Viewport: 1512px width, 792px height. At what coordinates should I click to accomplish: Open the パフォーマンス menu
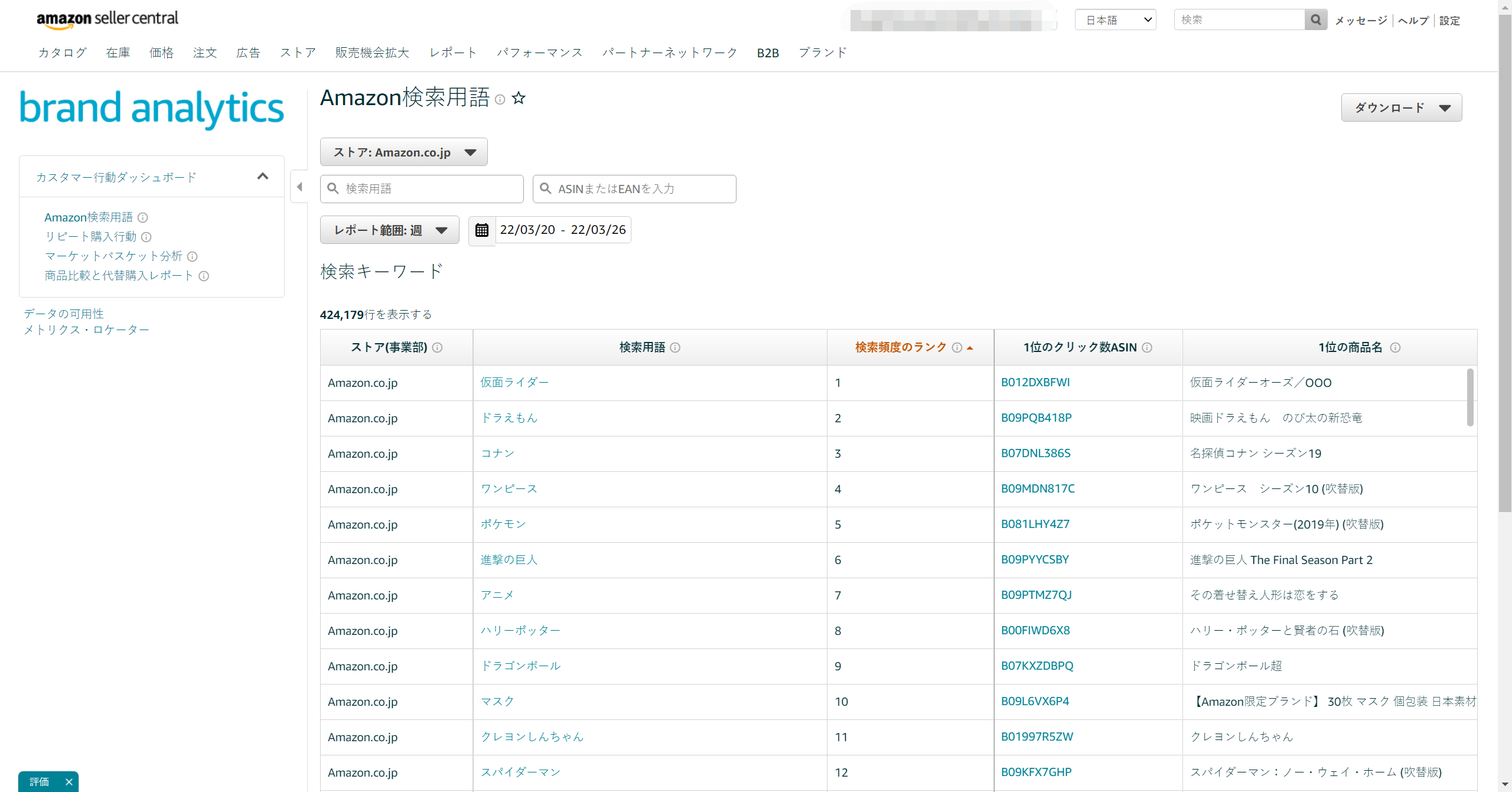[540, 53]
